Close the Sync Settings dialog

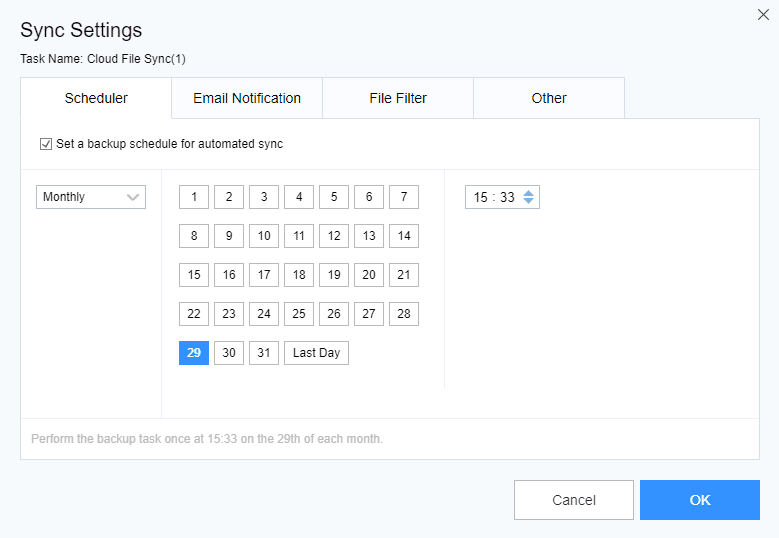click(x=763, y=14)
